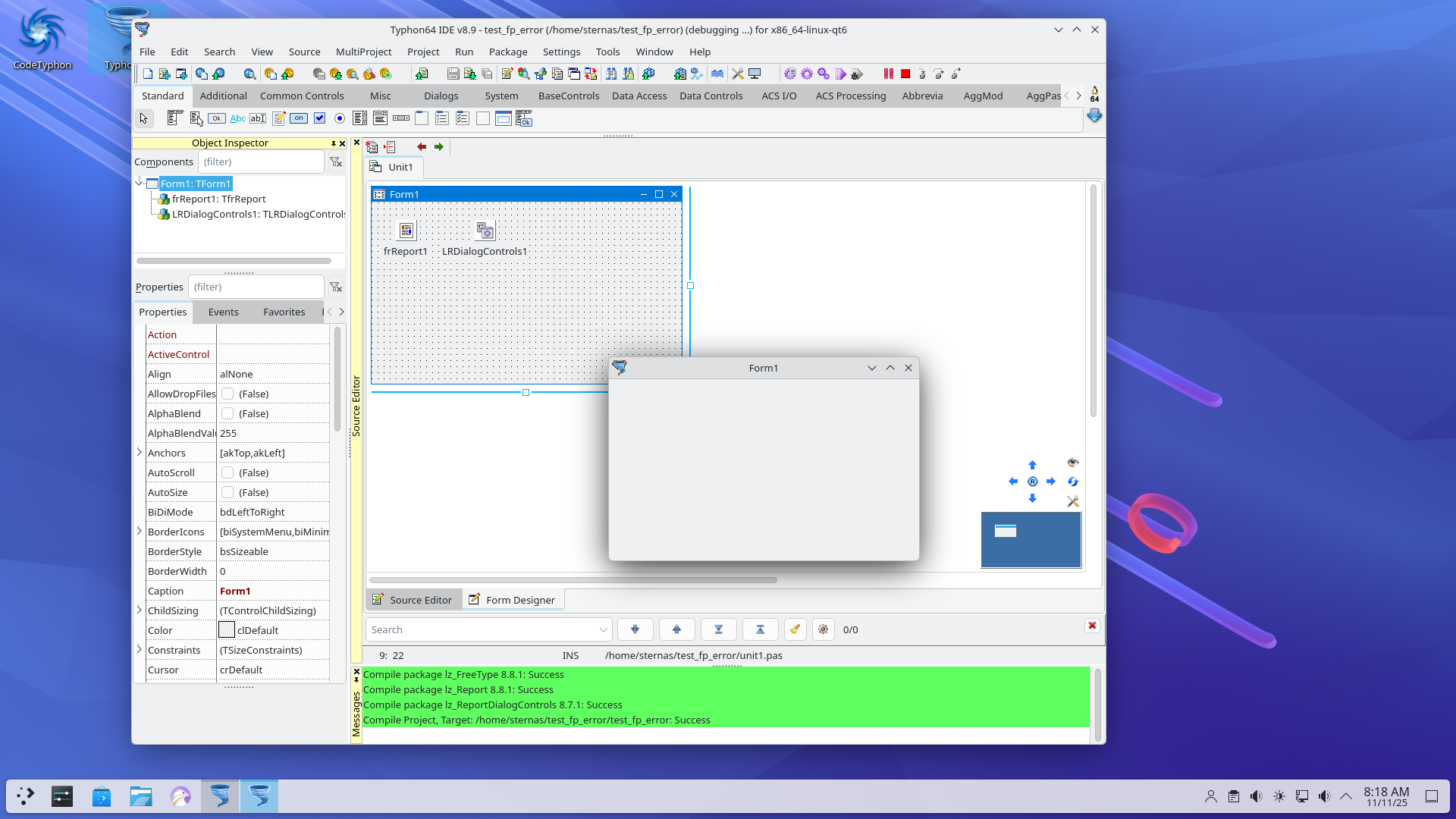1456x819 pixels.
Task: Choose the TRadioButton palette component
Action: [340, 118]
